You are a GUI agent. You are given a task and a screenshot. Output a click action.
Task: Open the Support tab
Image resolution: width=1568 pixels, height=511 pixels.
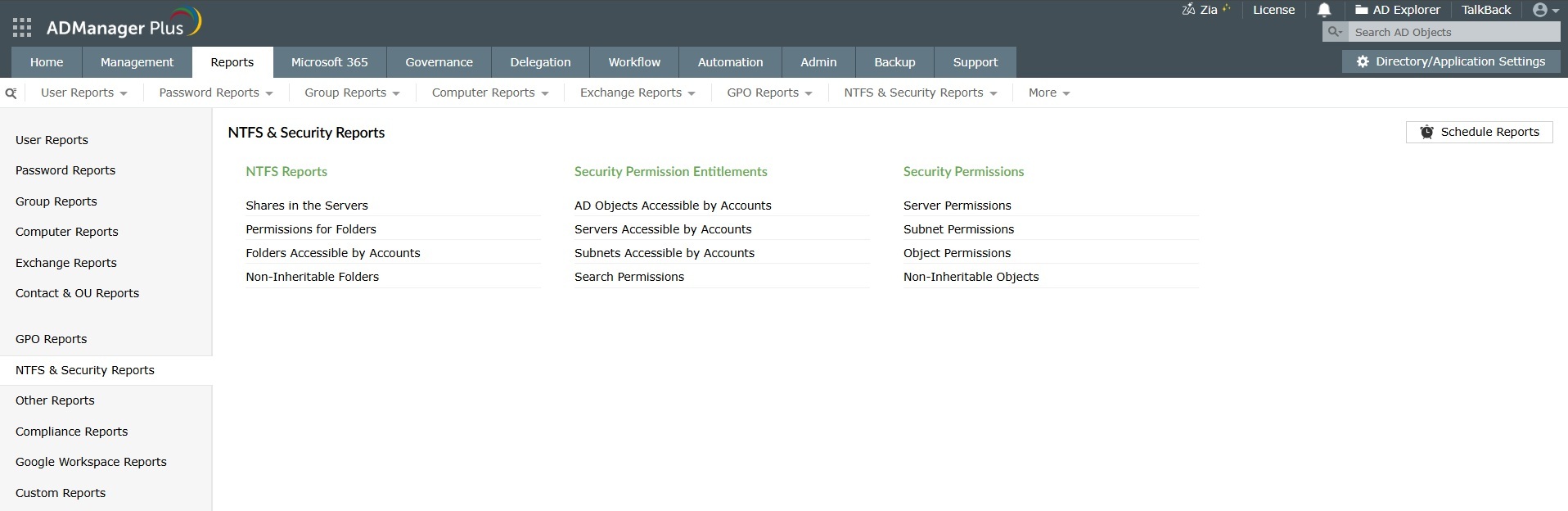click(x=975, y=62)
